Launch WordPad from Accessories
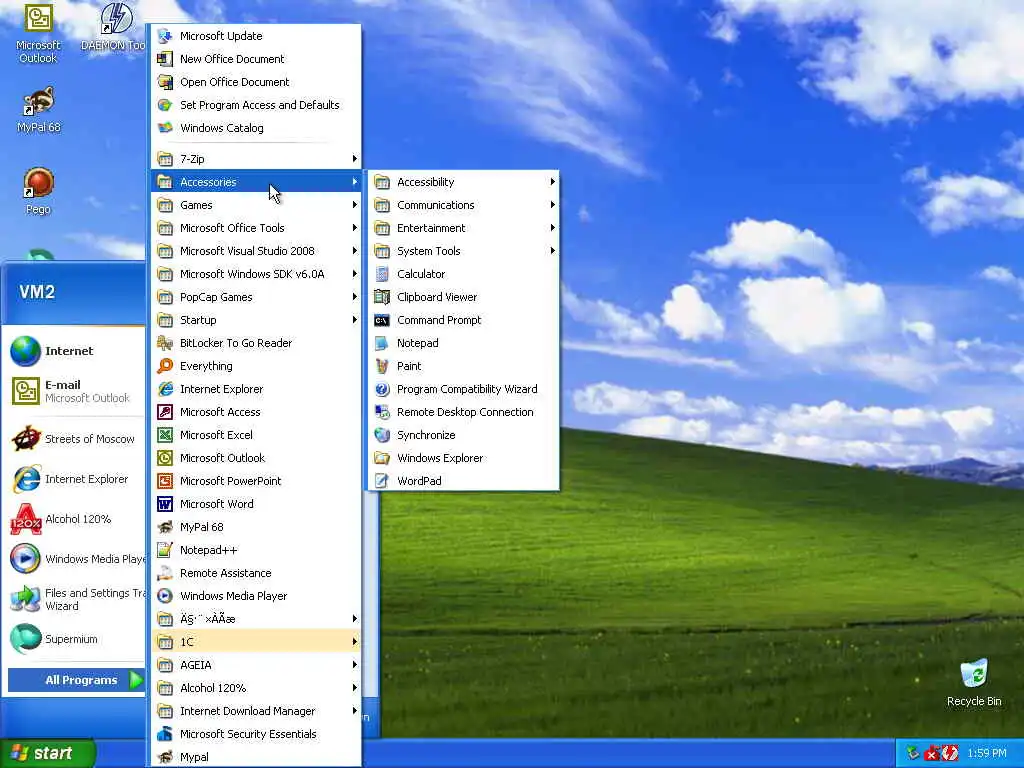This screenshot has height=768, width=1024. (464, 481)
